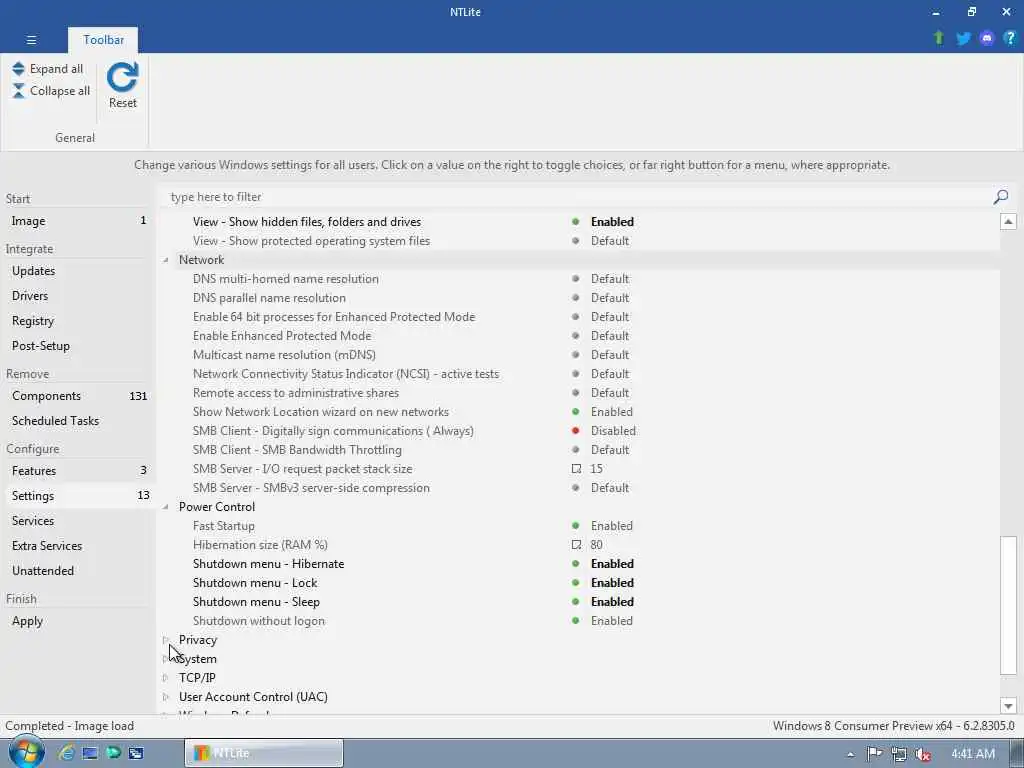Go to the Extra Services page
1024x768 pixels.
[x=77, y=546]
